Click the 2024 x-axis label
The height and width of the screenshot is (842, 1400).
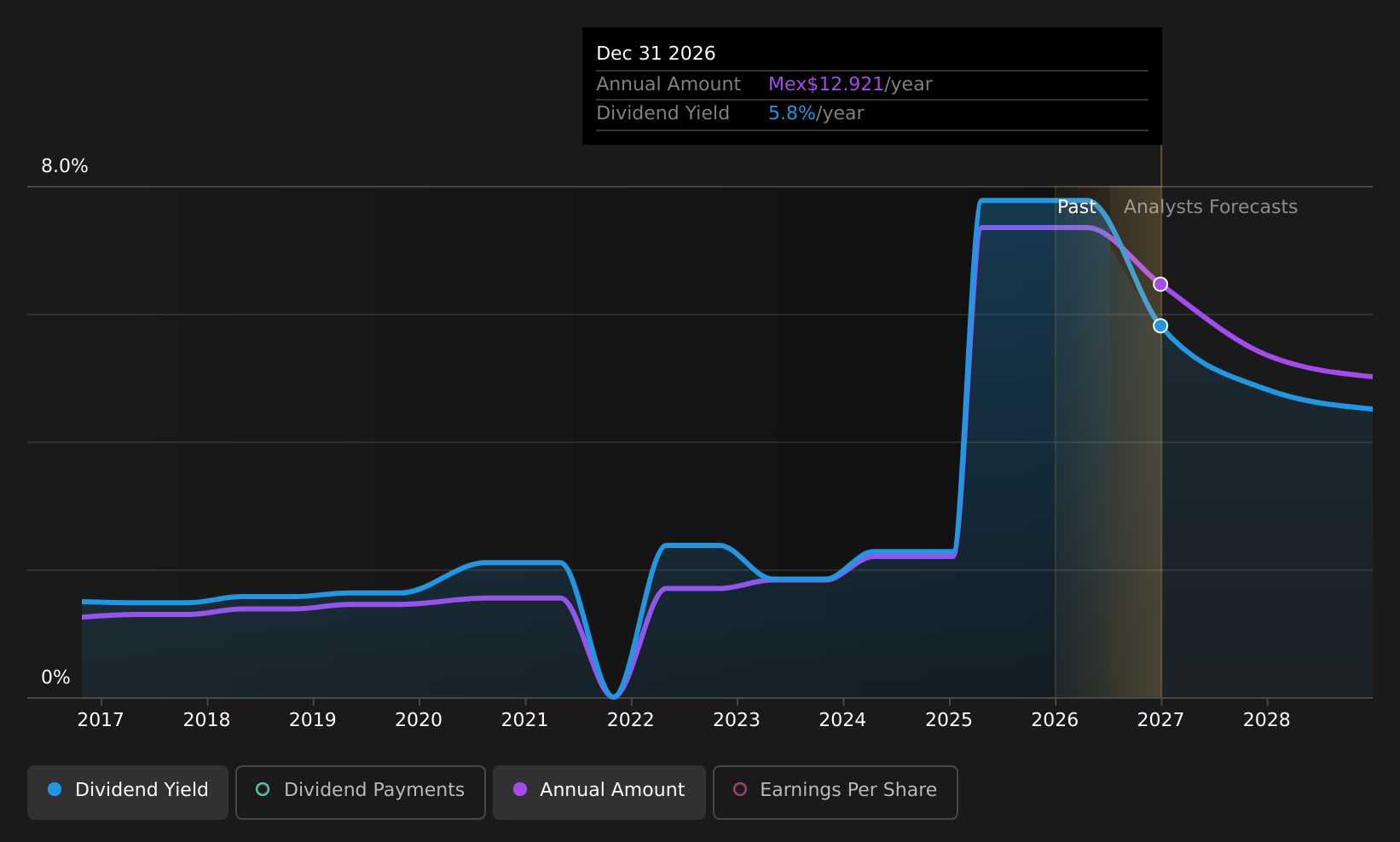point(842,720)
